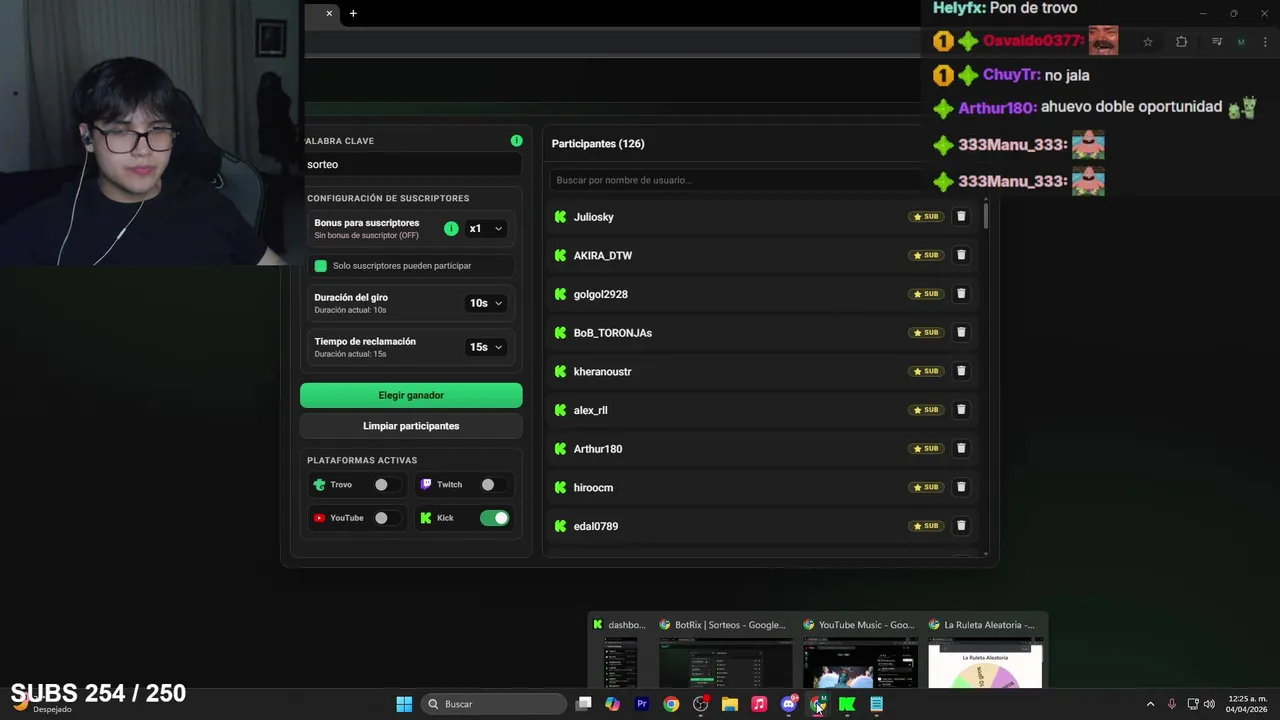Click the green info icon beside Palabra Clave
The width and height of the screenshot is (1280, 720).
516,141
